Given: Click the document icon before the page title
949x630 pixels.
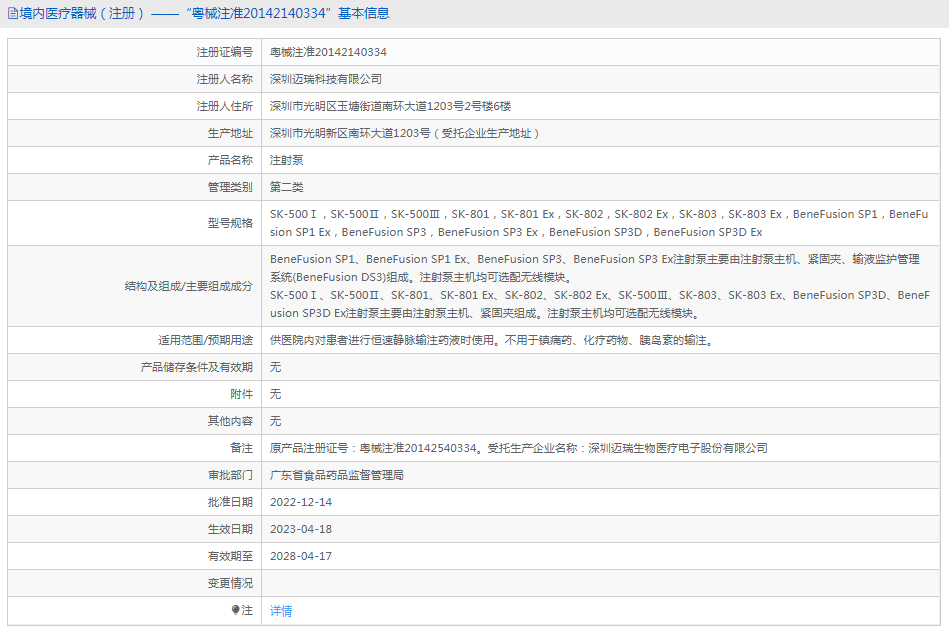Looking at the screenshot, I should 12,14.
